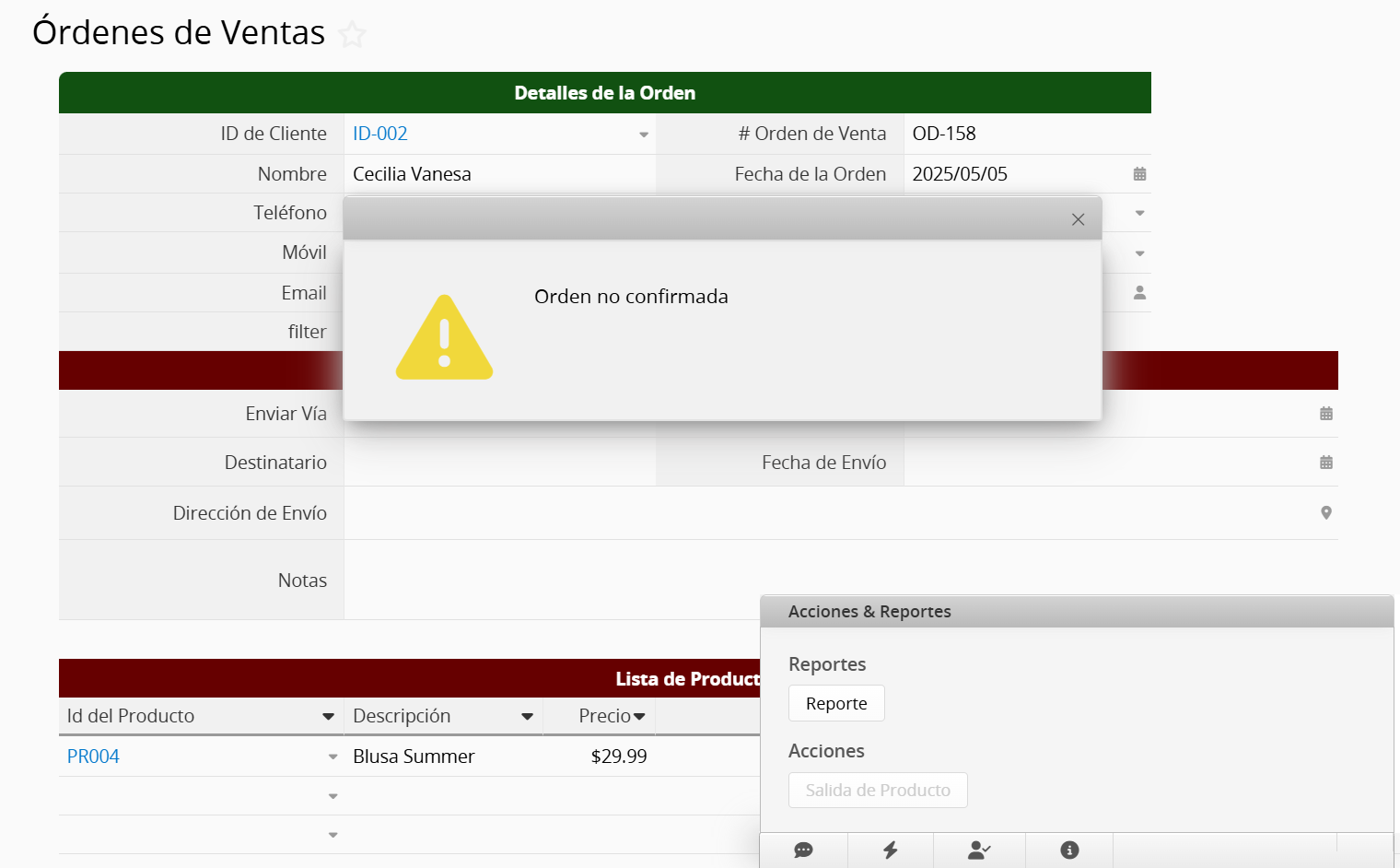Expand the ID de Cliente dropdown

pos(643,135)
